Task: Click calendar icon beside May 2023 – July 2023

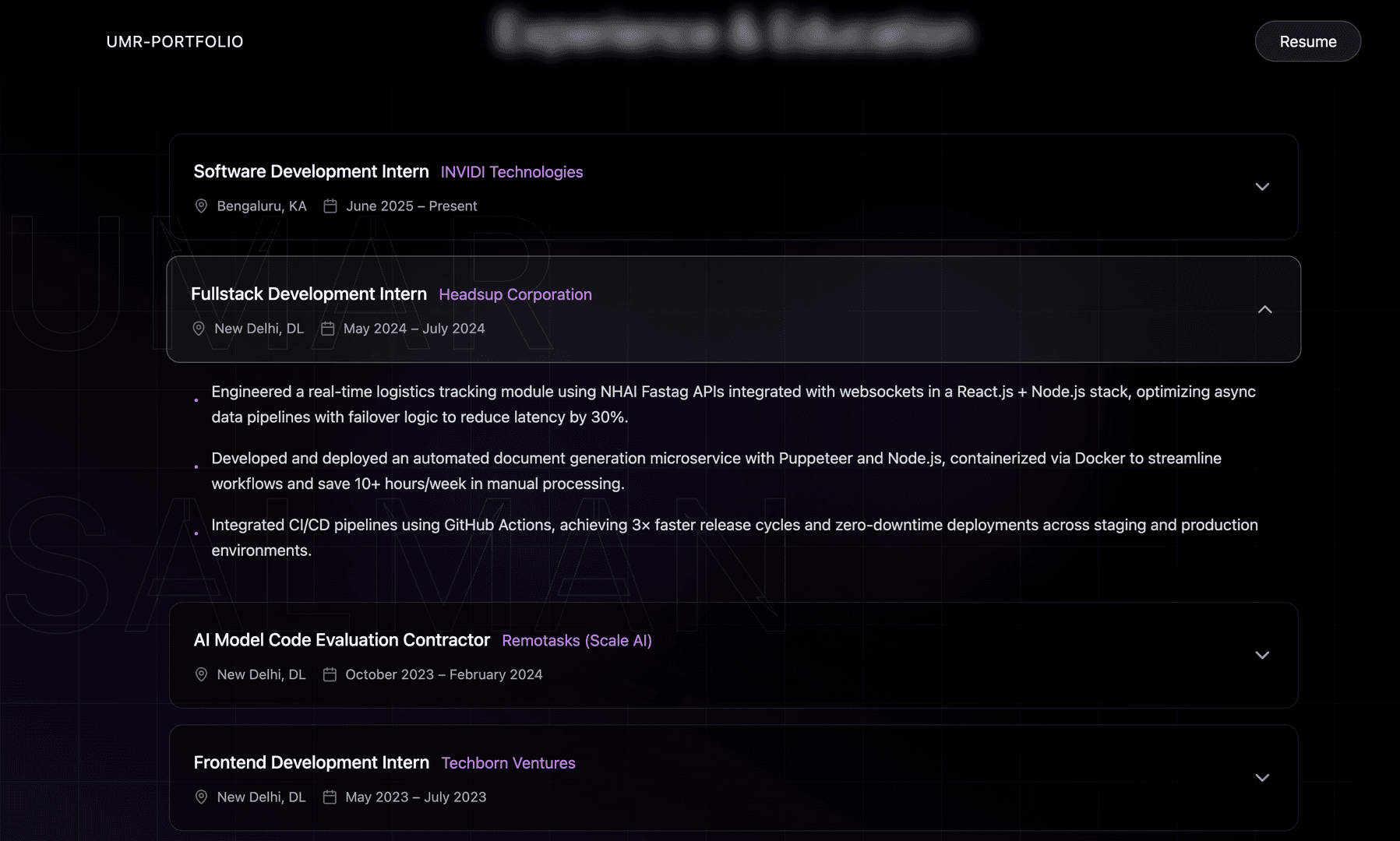Action: click(330, 797)
